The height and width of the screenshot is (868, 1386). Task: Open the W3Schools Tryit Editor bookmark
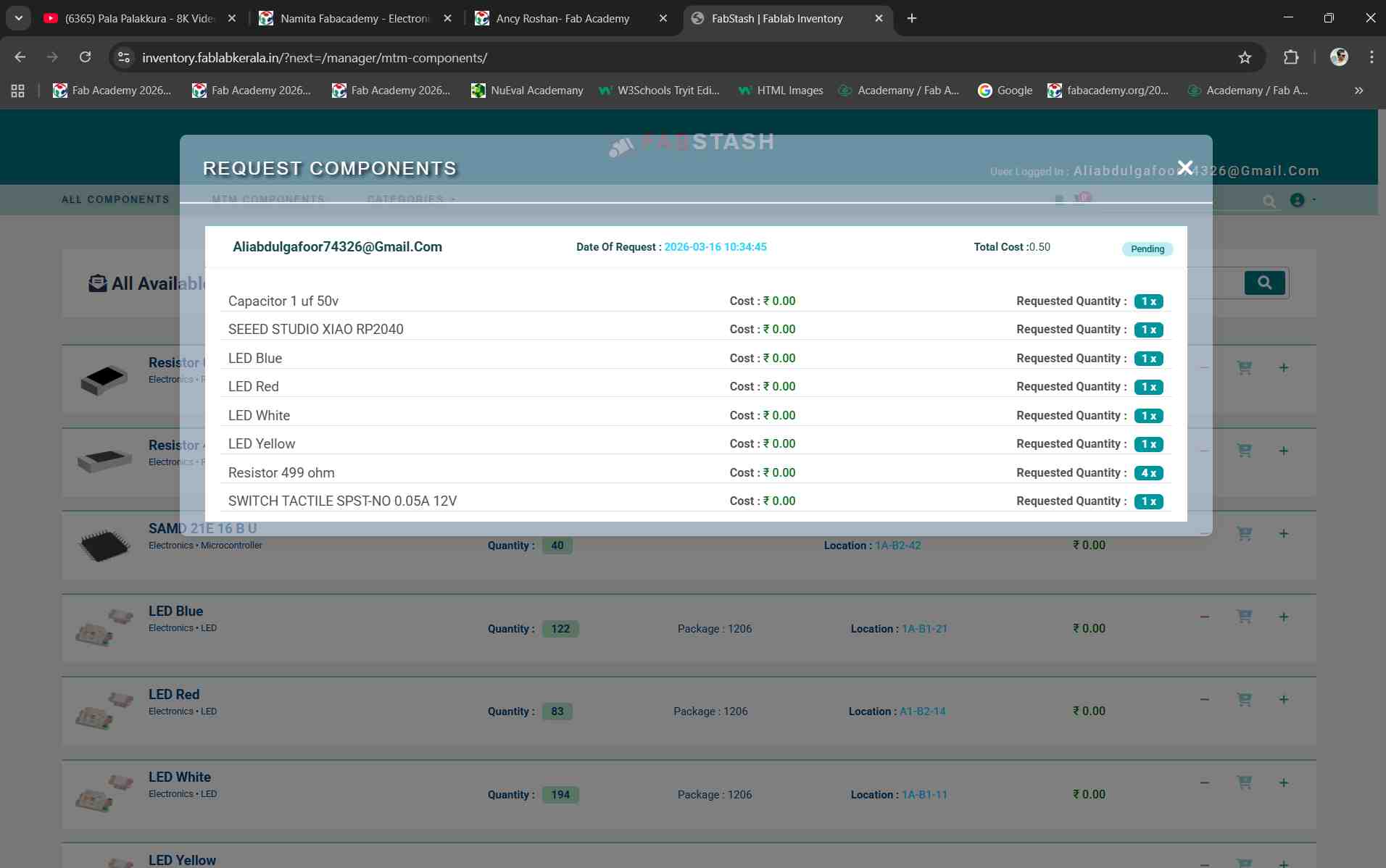pos(659,91)
